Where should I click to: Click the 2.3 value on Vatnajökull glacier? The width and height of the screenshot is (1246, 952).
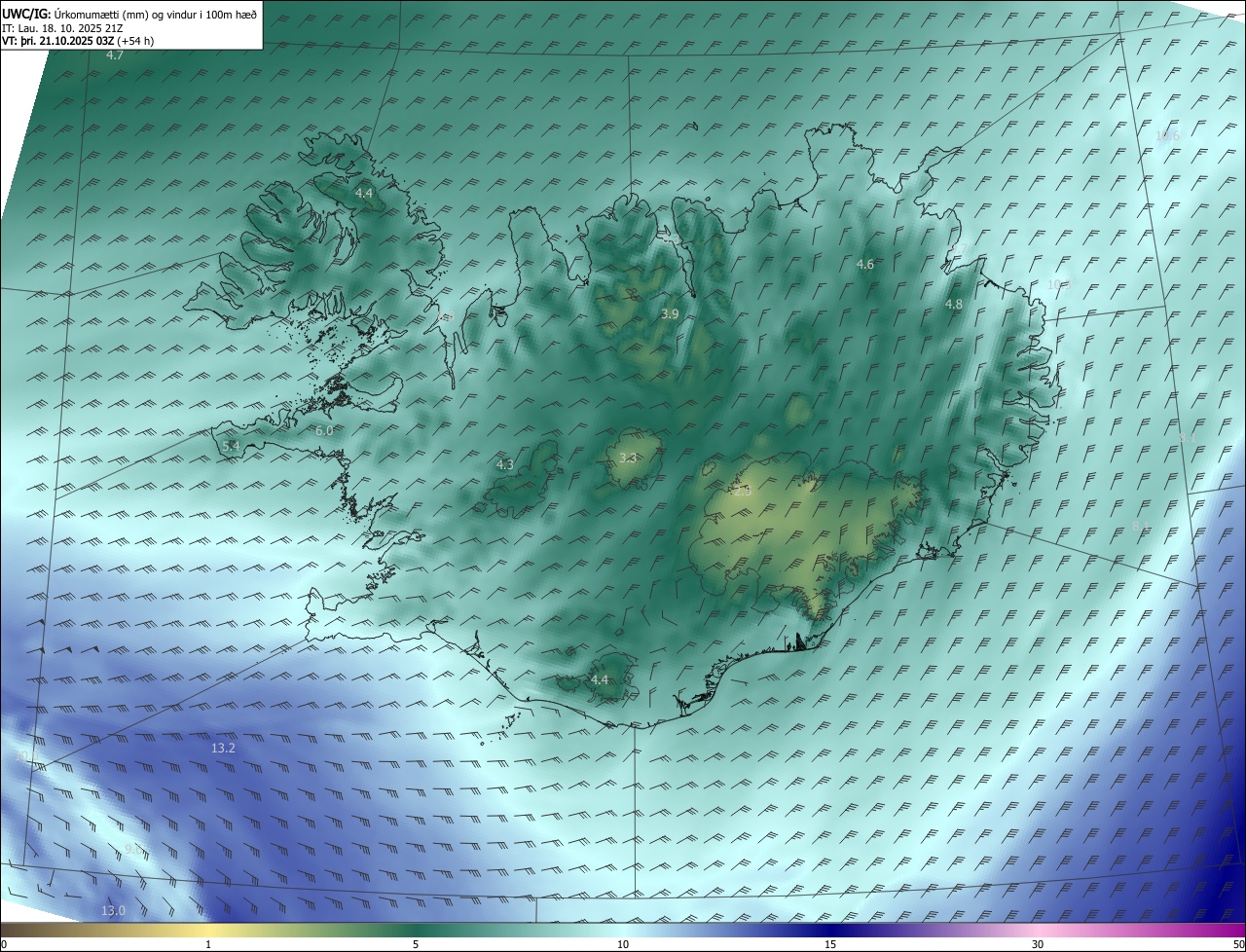tap(743, 492)
